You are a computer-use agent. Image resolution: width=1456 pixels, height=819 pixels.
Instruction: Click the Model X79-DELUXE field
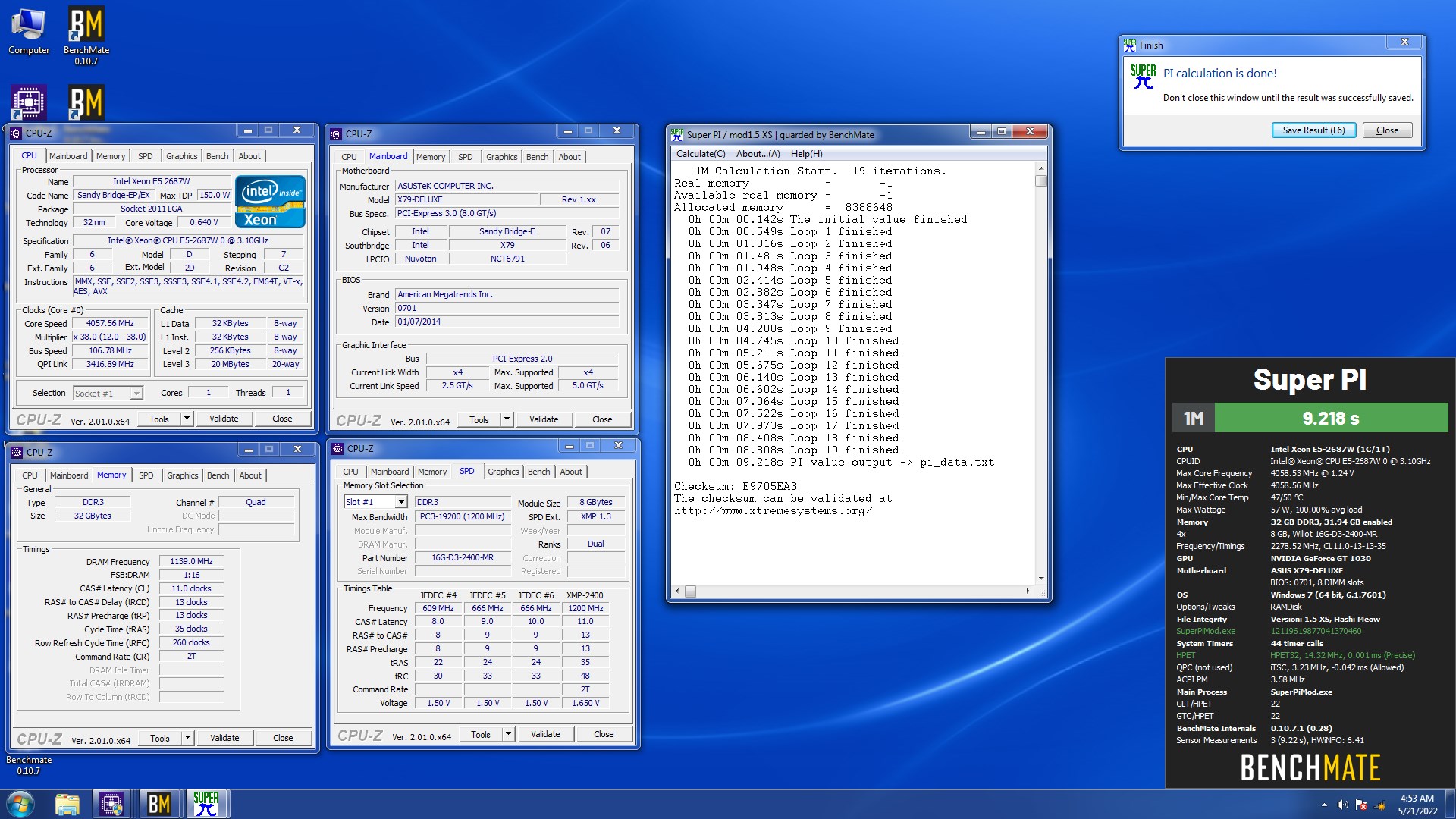(x=466, y=199)
